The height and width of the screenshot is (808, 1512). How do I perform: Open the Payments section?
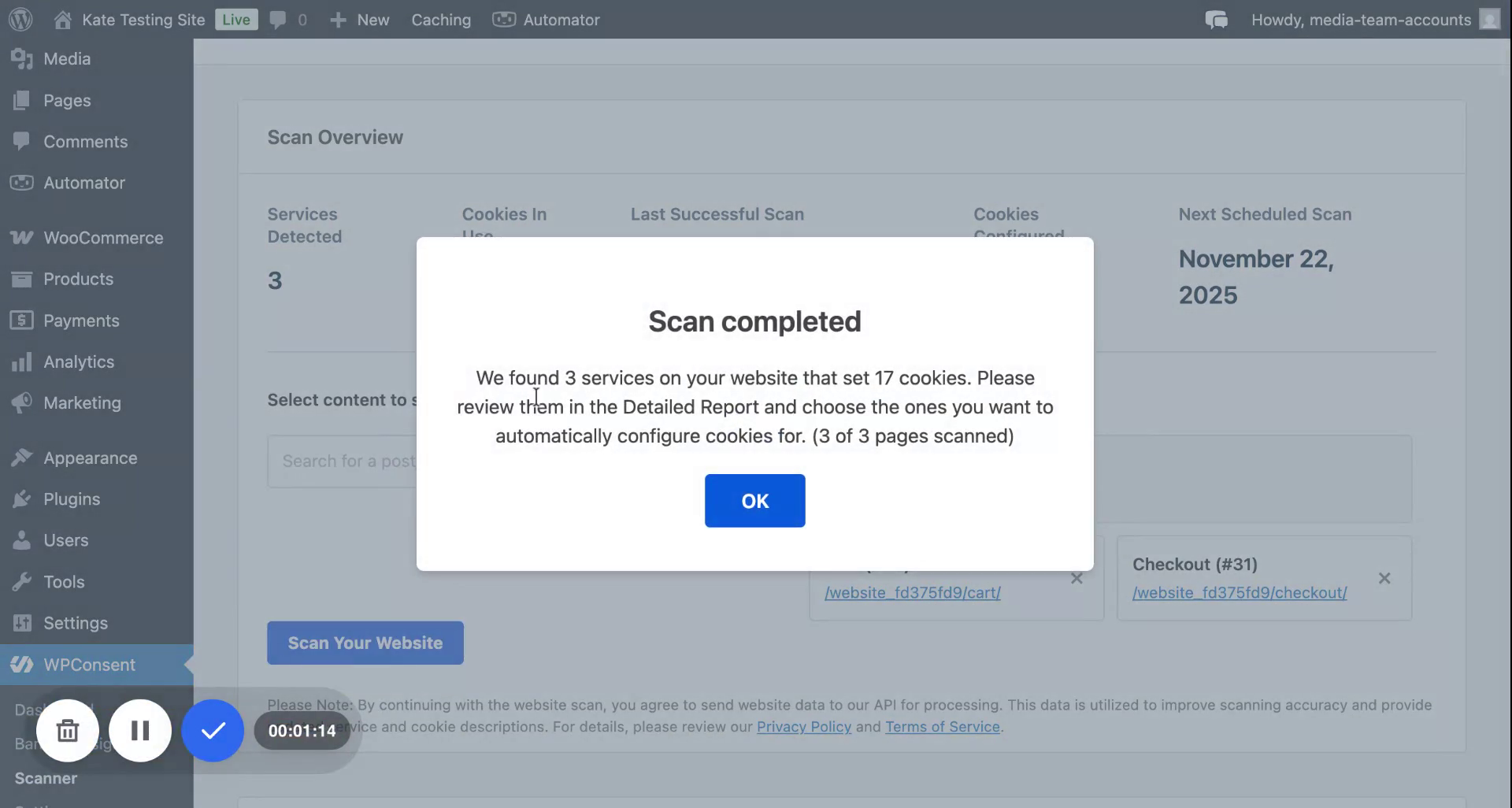[x=80, y=321]
